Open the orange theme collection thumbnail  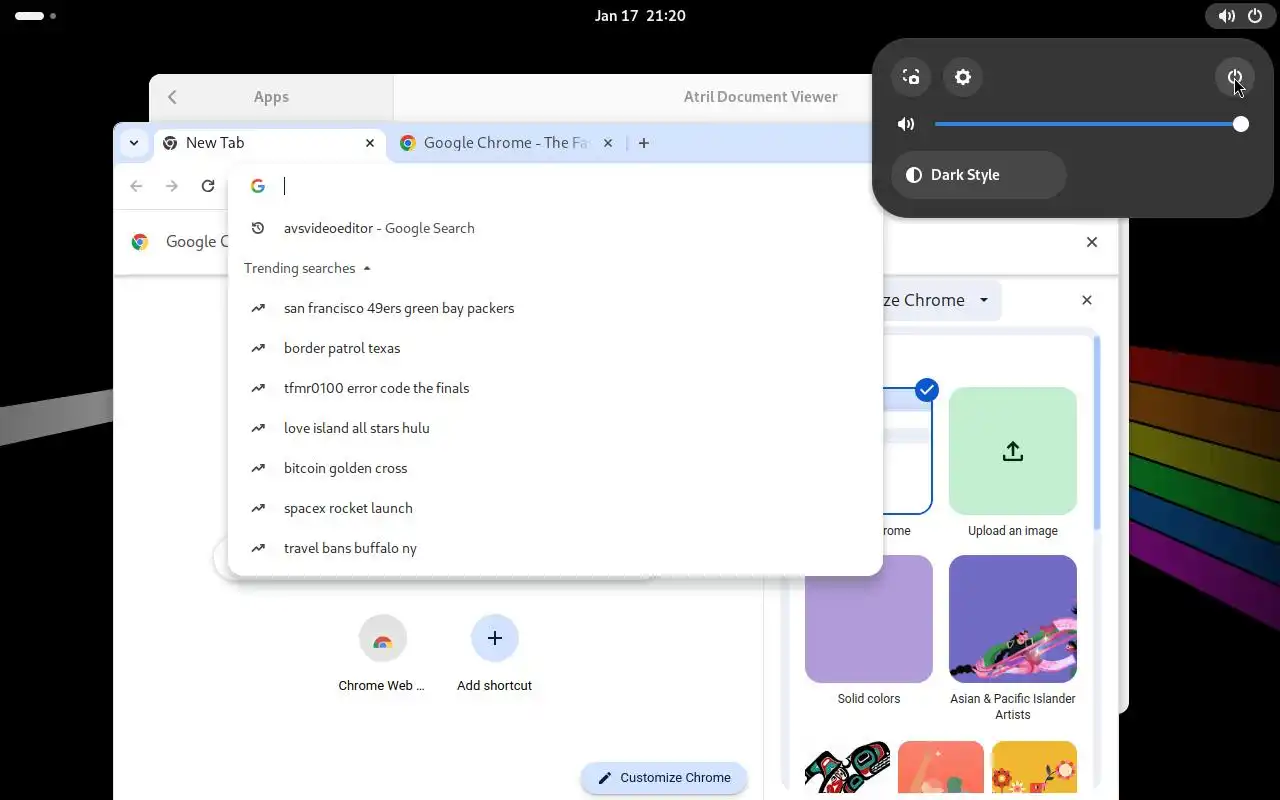click(941, 767)
